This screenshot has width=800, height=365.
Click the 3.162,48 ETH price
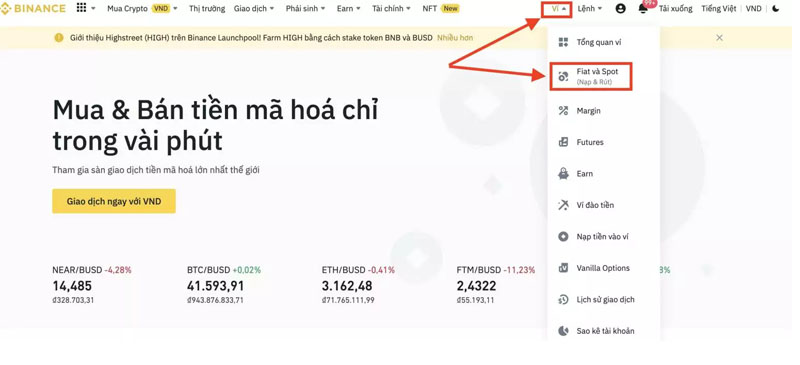pyautogui.click(x=347, y=286)
